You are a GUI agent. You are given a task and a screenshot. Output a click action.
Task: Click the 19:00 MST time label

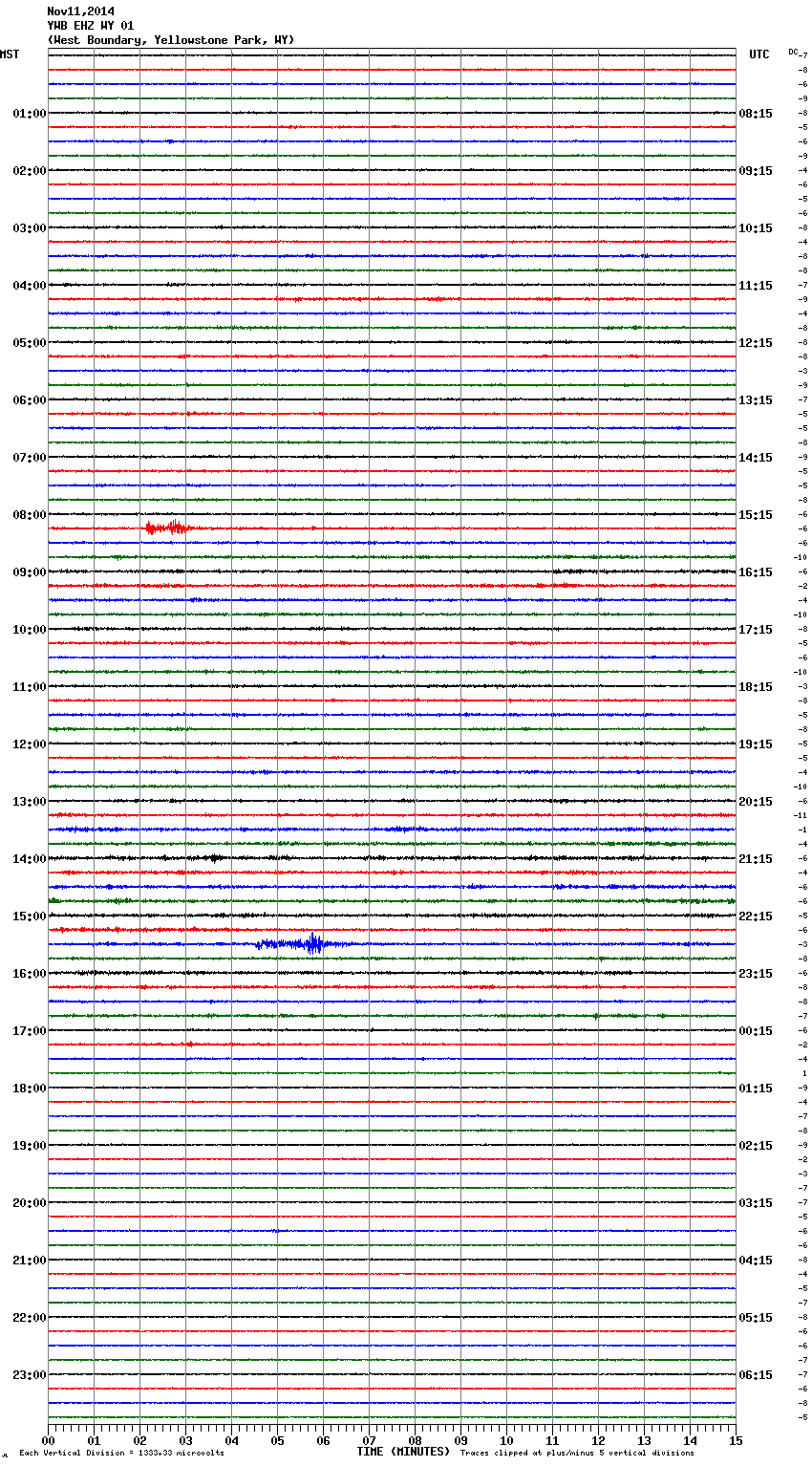pyautogui.click(x=30, y=1146)
